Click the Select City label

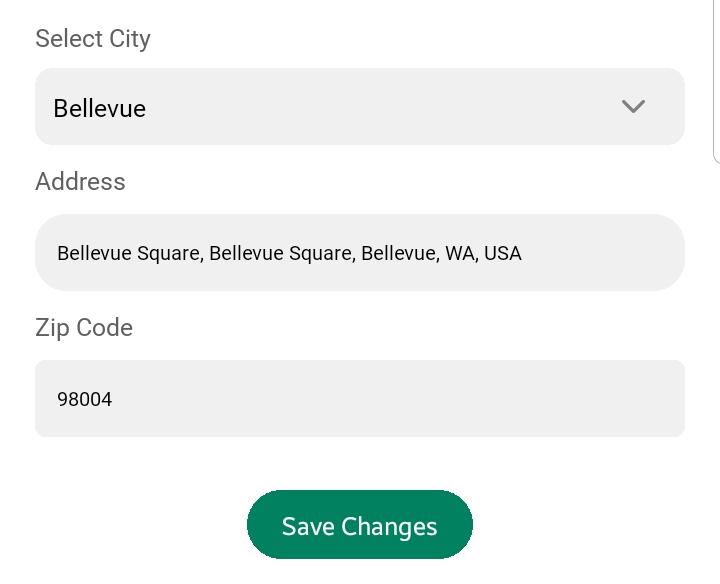pyautogui.click(x=93, y=39)
